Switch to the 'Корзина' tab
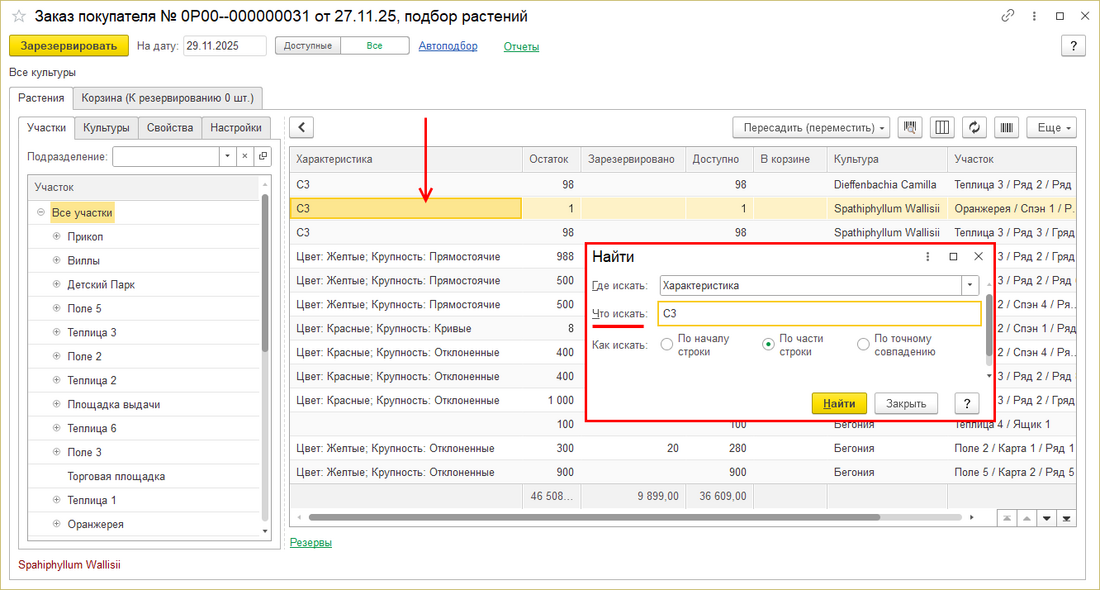The height and width of the screenshot is (590, 1100). (167, 98)
